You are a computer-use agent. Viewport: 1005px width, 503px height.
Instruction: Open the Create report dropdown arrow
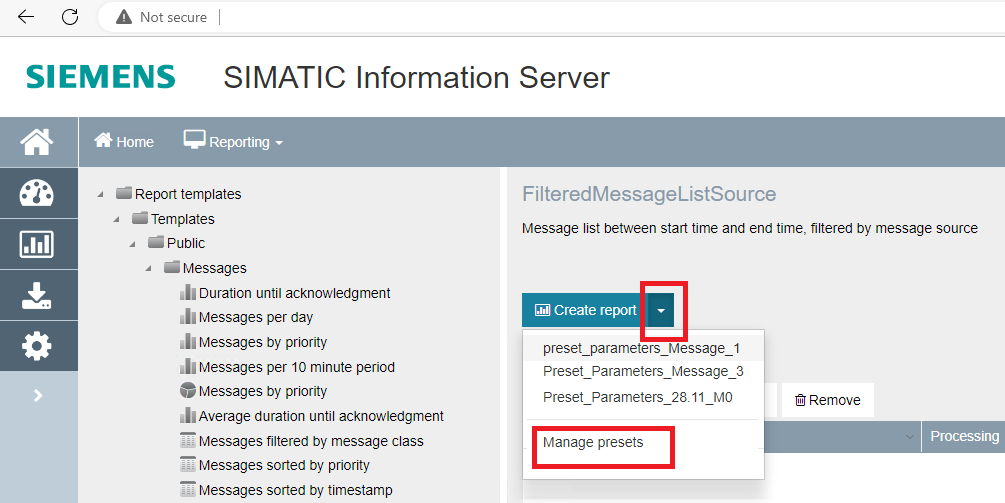[661, 311]
